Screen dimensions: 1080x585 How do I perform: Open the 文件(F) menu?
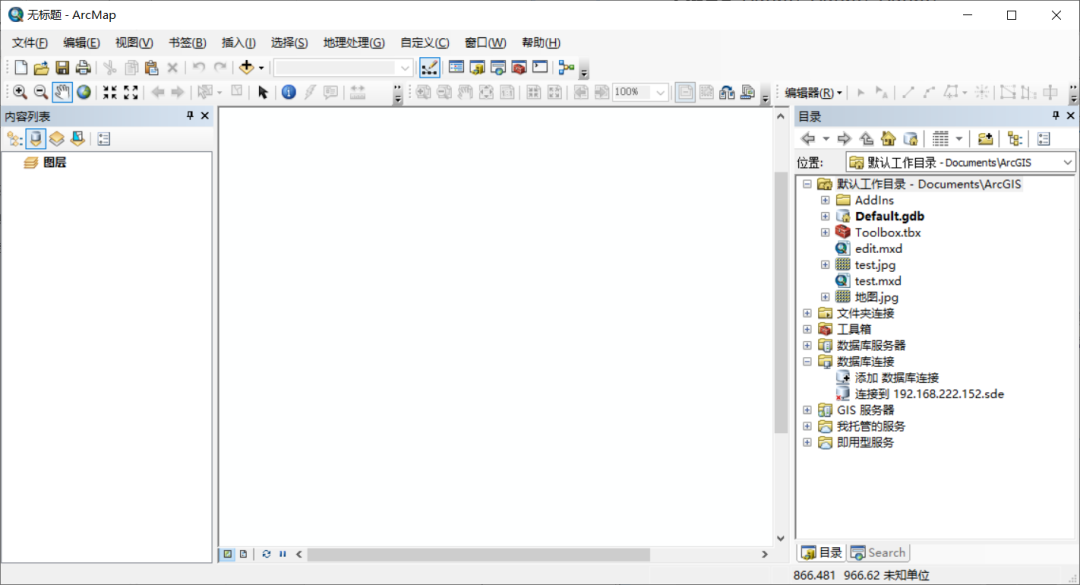pos(30,43)
